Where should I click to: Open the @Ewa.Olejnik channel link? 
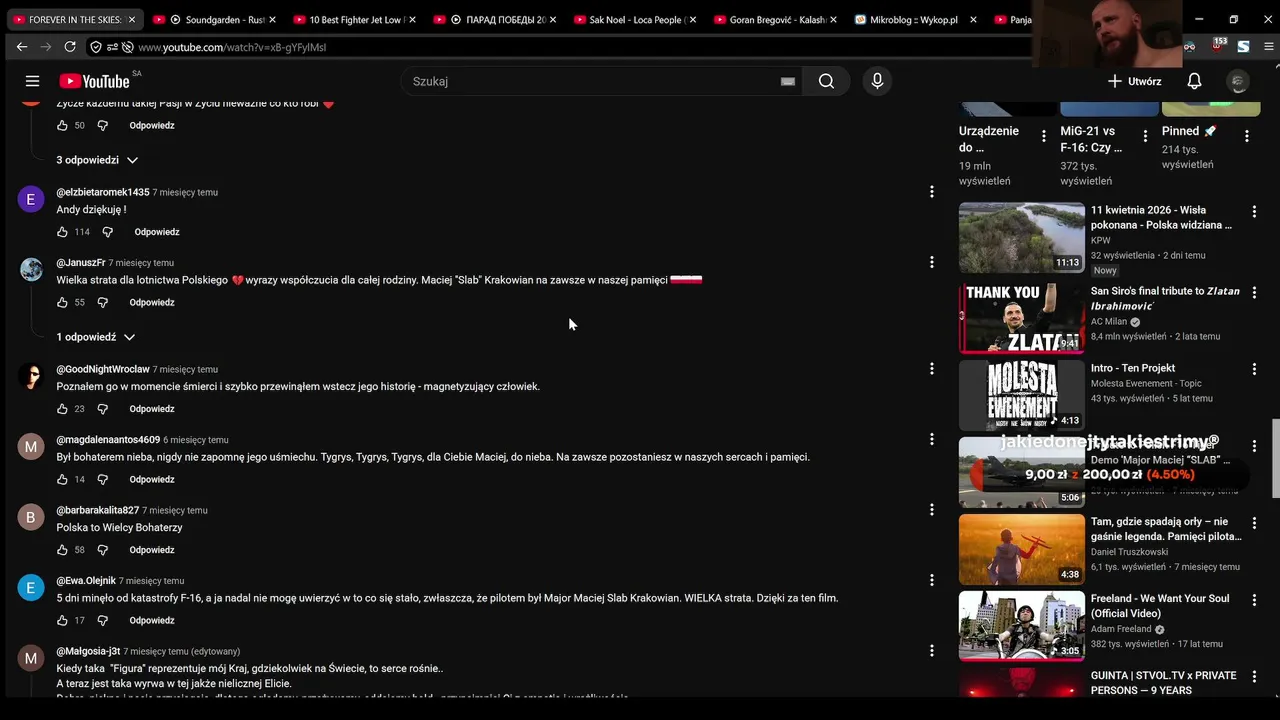86,580
